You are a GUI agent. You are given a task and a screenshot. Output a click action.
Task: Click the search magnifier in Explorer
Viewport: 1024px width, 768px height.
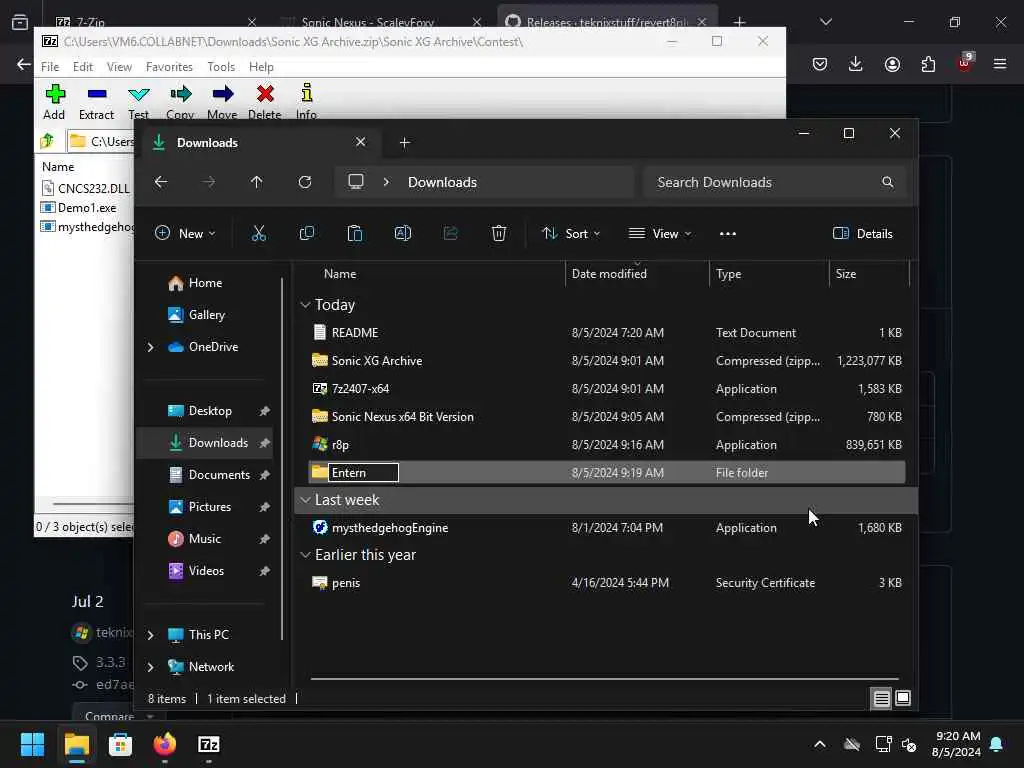point(888,182)
